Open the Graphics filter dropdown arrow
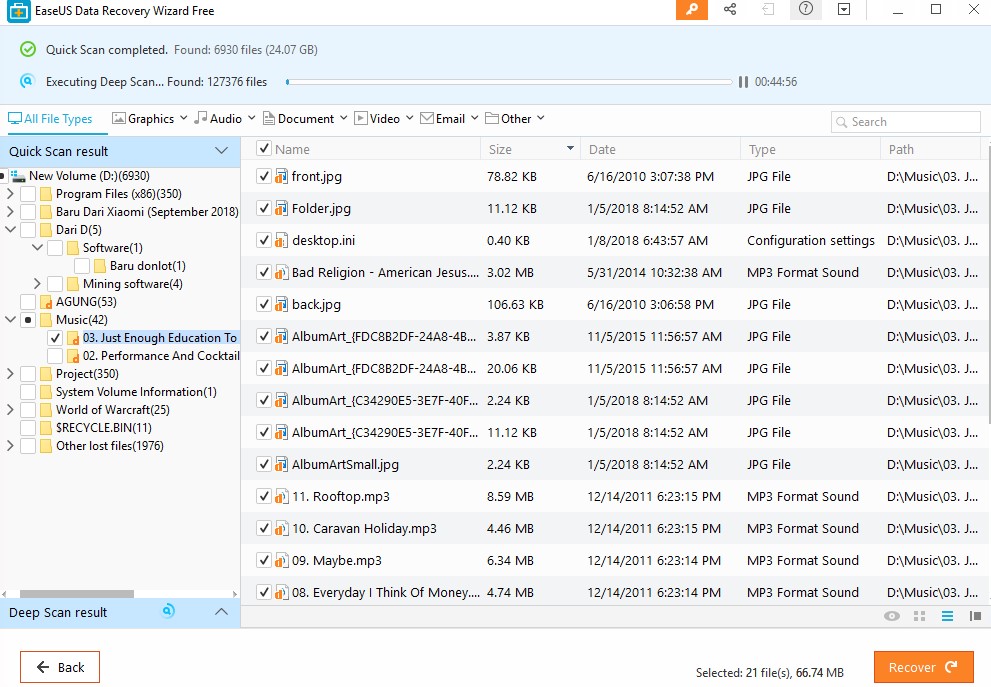The image size is (991, 687). [183, 118]
